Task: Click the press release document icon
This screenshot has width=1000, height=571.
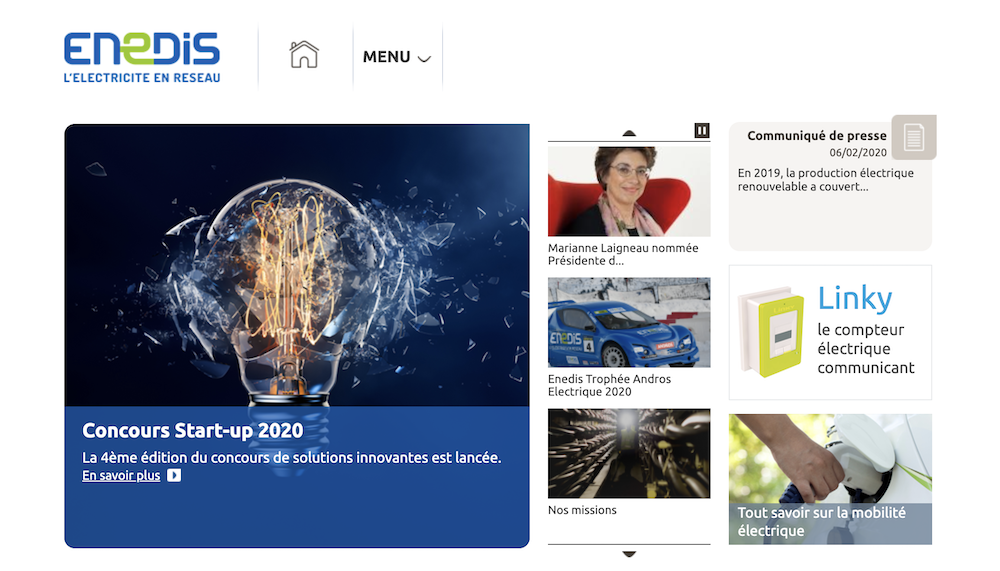Action: click(x=913, y=137)
